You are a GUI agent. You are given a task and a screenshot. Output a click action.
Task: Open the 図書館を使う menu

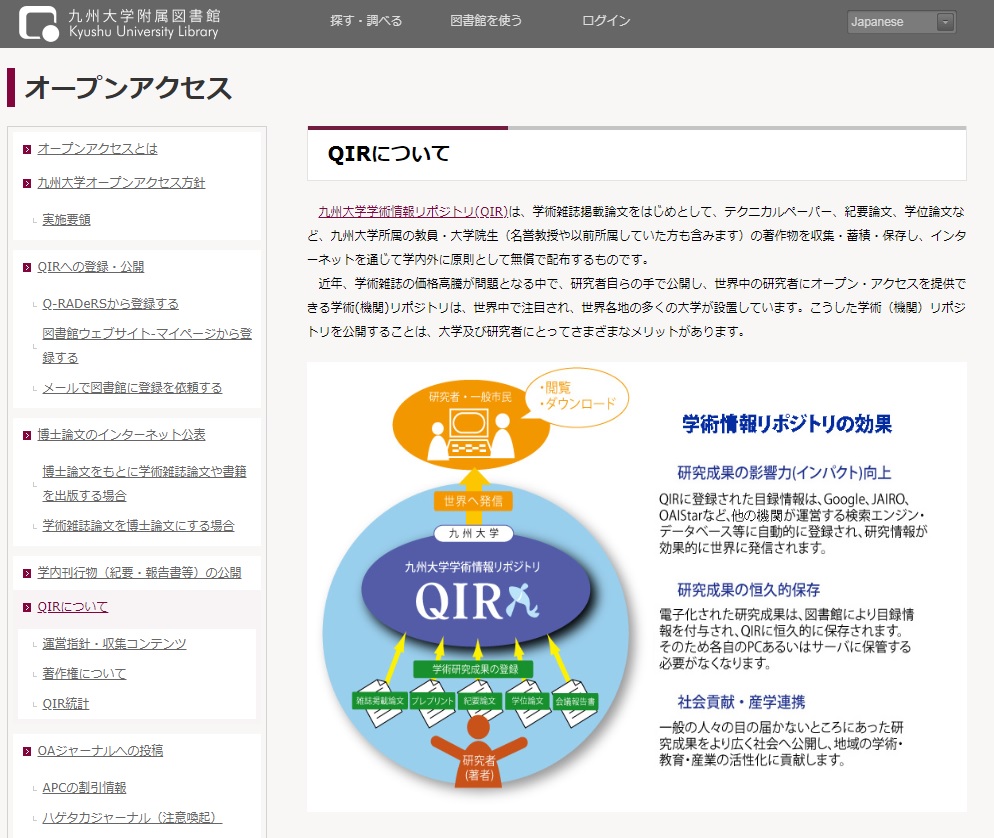[486, 21]
